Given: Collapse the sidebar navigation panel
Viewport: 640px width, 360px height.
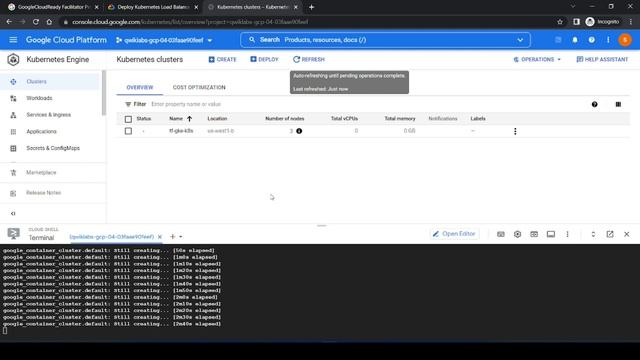Looking at the screenshot, I should 13,213.
